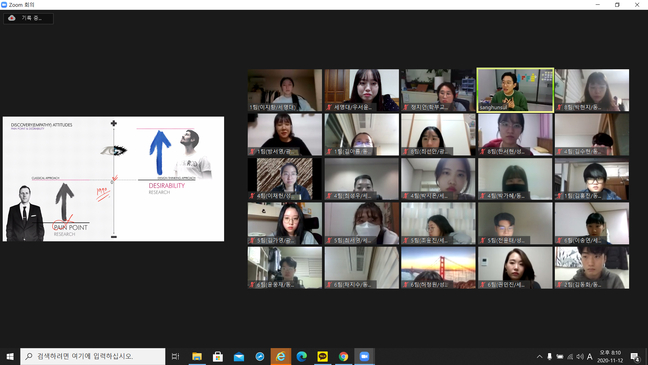Screen dimensions: 648x365
Task: Toggle the Korean/English IME mode indicator
Action: 590,356
